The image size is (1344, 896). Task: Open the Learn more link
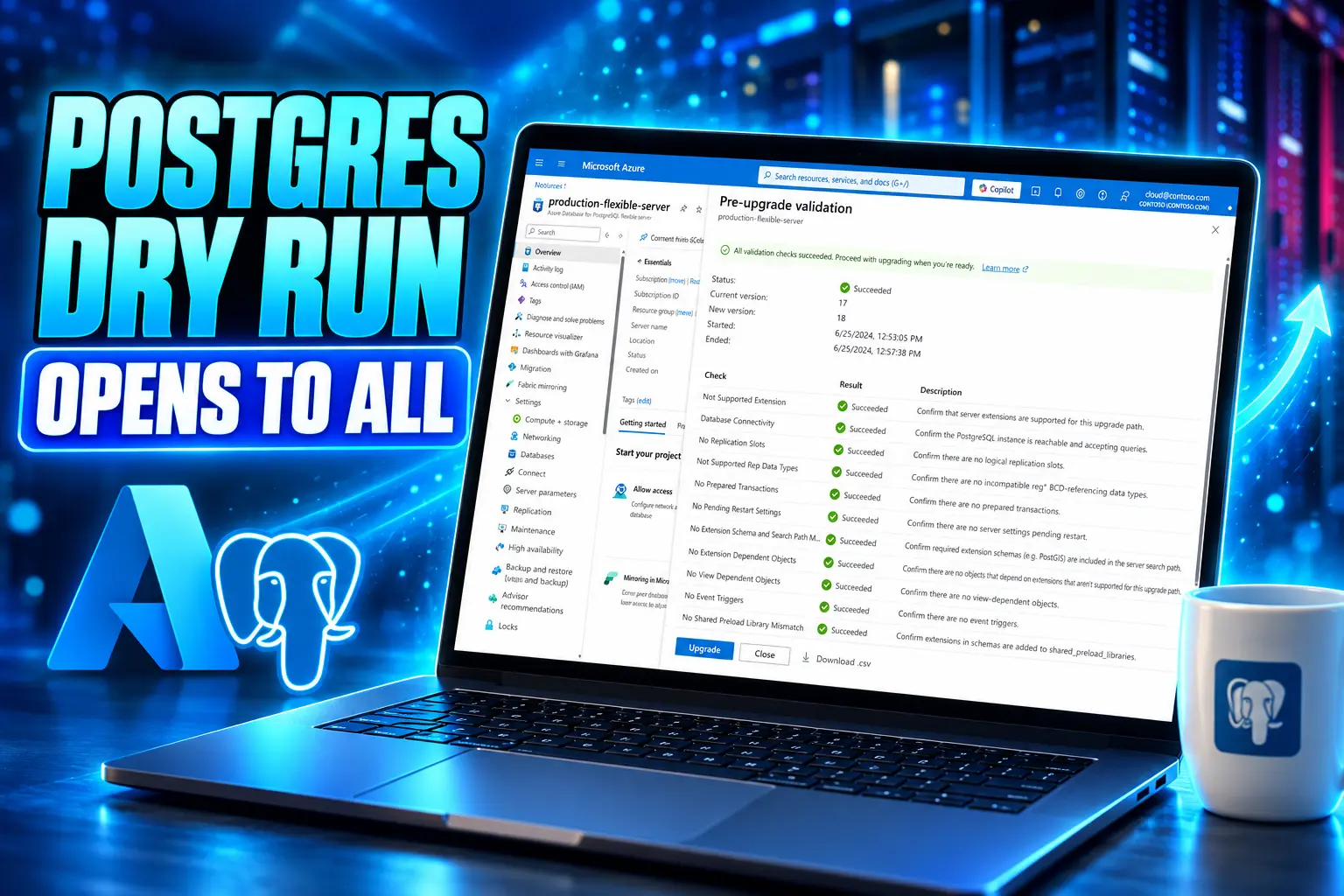(x=1004, y=269)
